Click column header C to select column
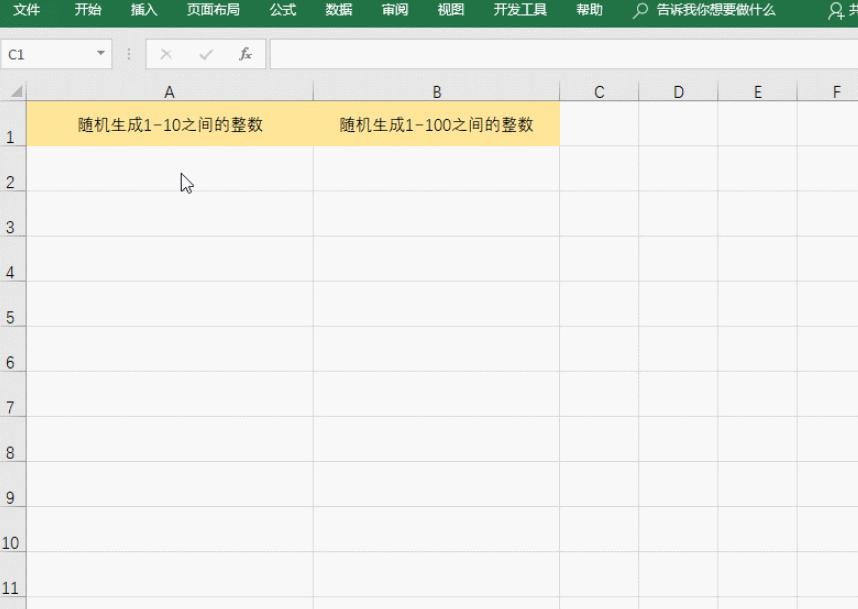 598,91
